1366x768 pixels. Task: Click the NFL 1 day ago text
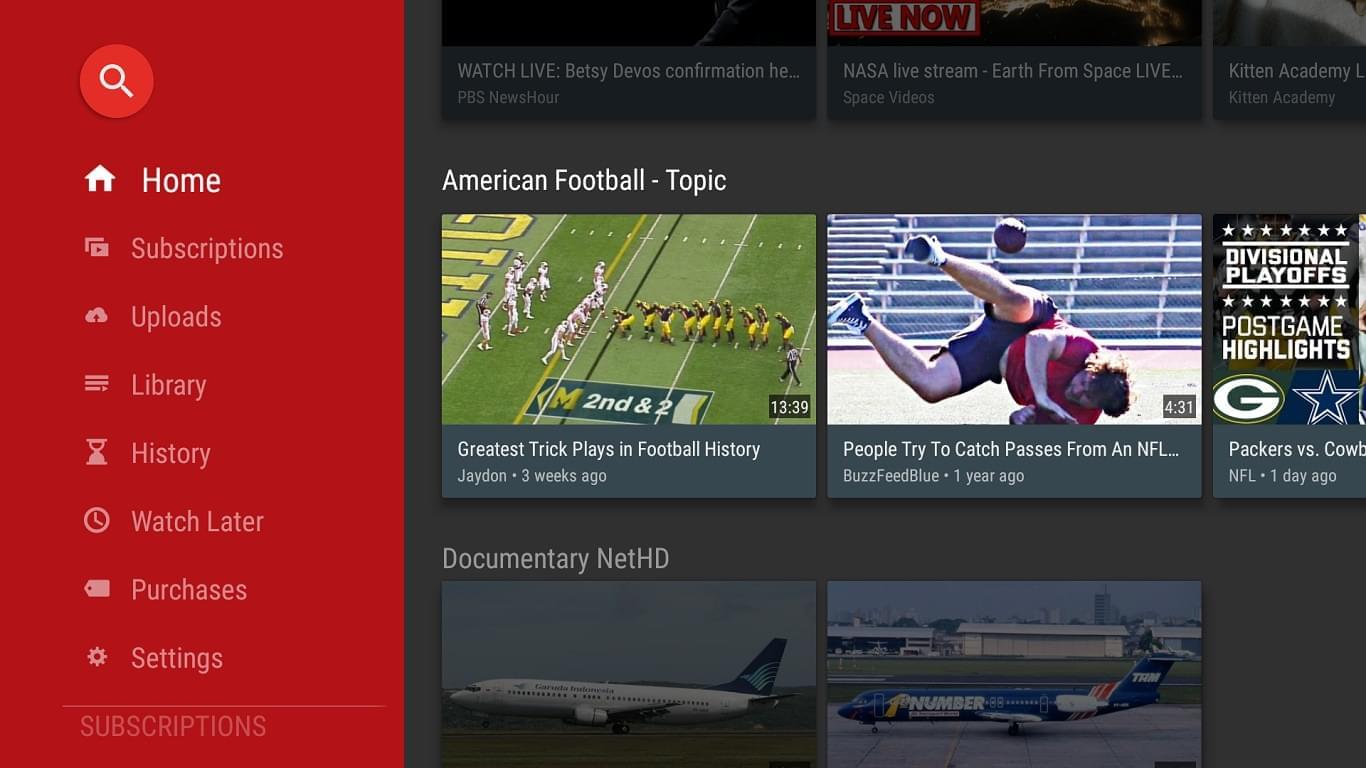(1282, 476)
